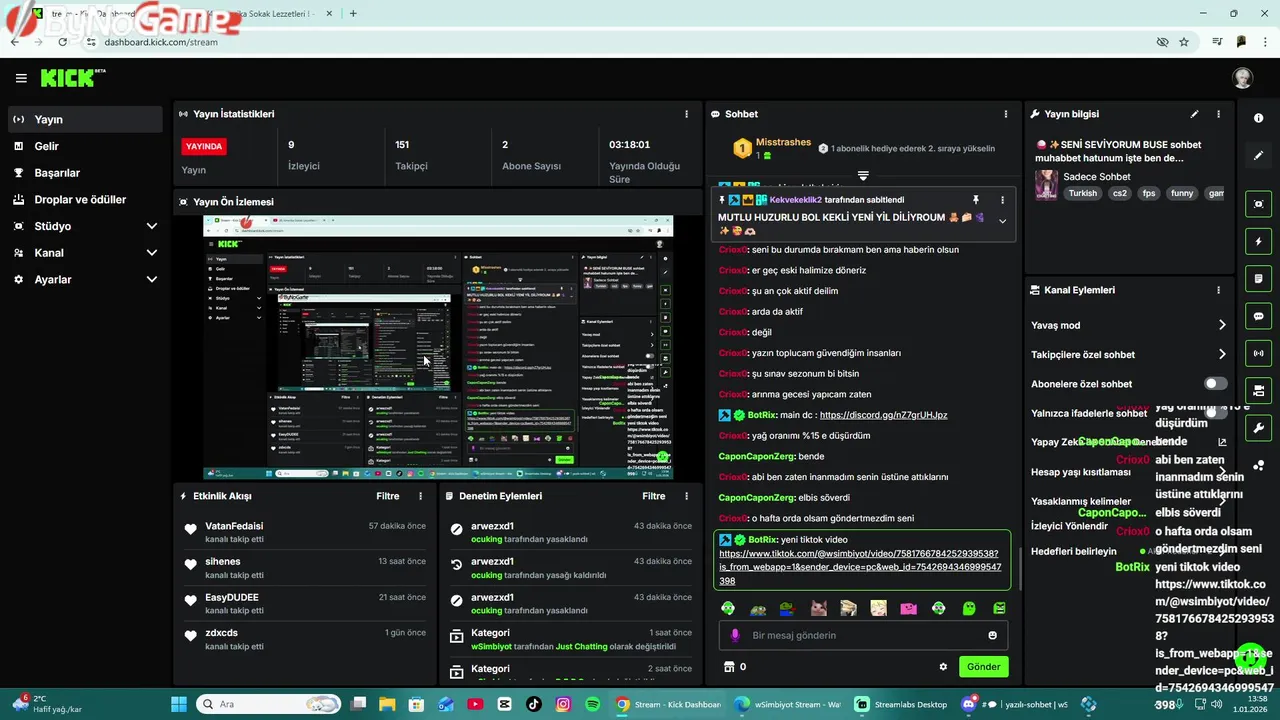This screenshot has width=1280, height=720.
Task: Expand the pinned message chevron
Action: (x=1002, y=221)
